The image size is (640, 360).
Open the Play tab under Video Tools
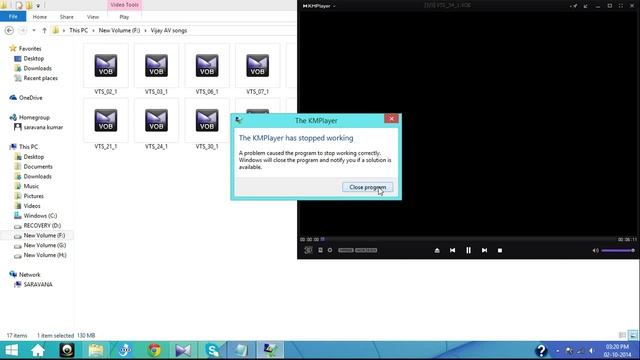(124, 17)
